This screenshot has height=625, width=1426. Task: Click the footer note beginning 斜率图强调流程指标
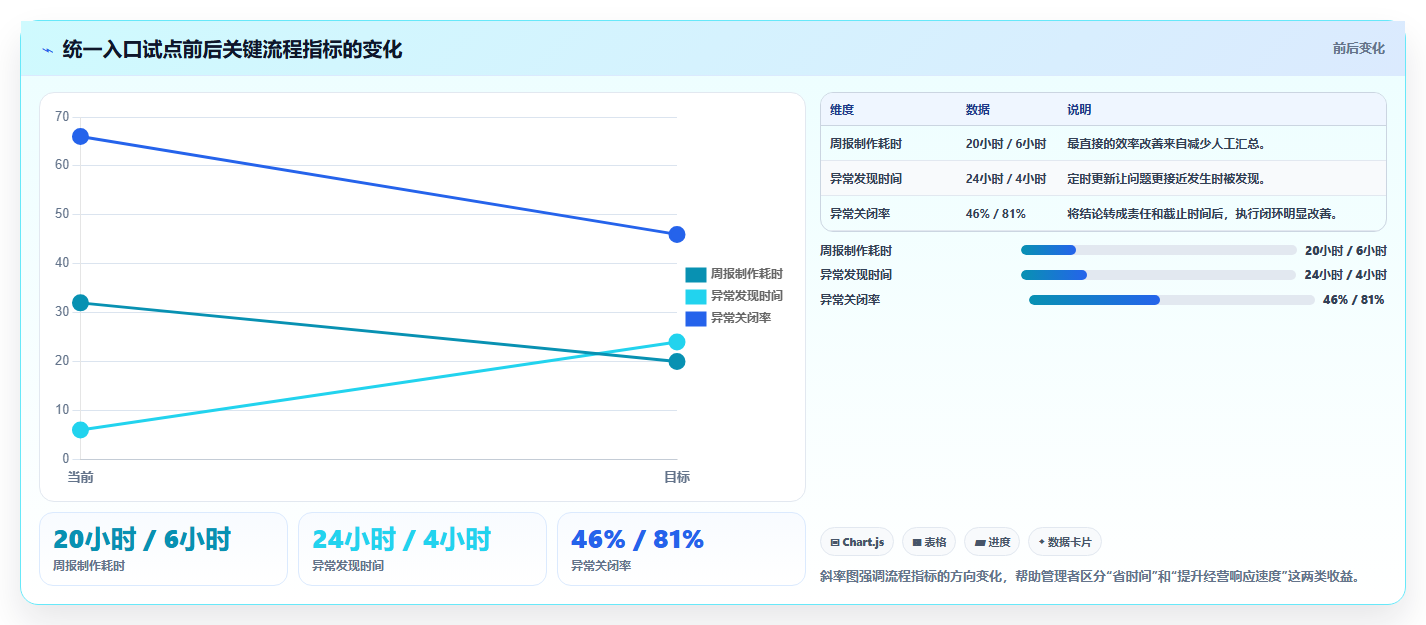(x=1090, y=577)
